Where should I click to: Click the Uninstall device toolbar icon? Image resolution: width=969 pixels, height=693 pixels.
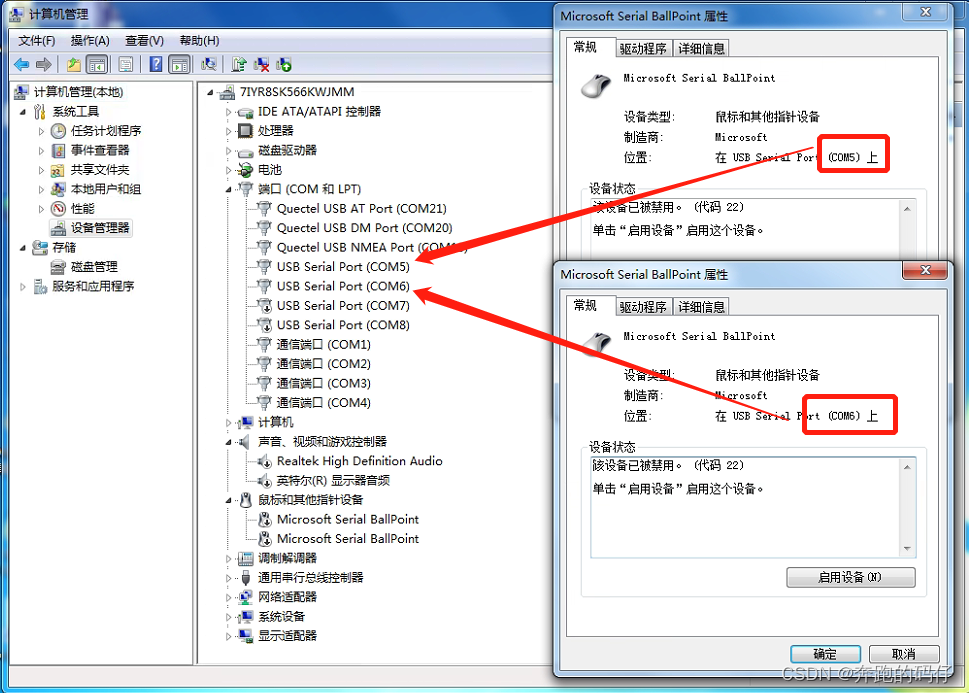click(x=262, y=64)
